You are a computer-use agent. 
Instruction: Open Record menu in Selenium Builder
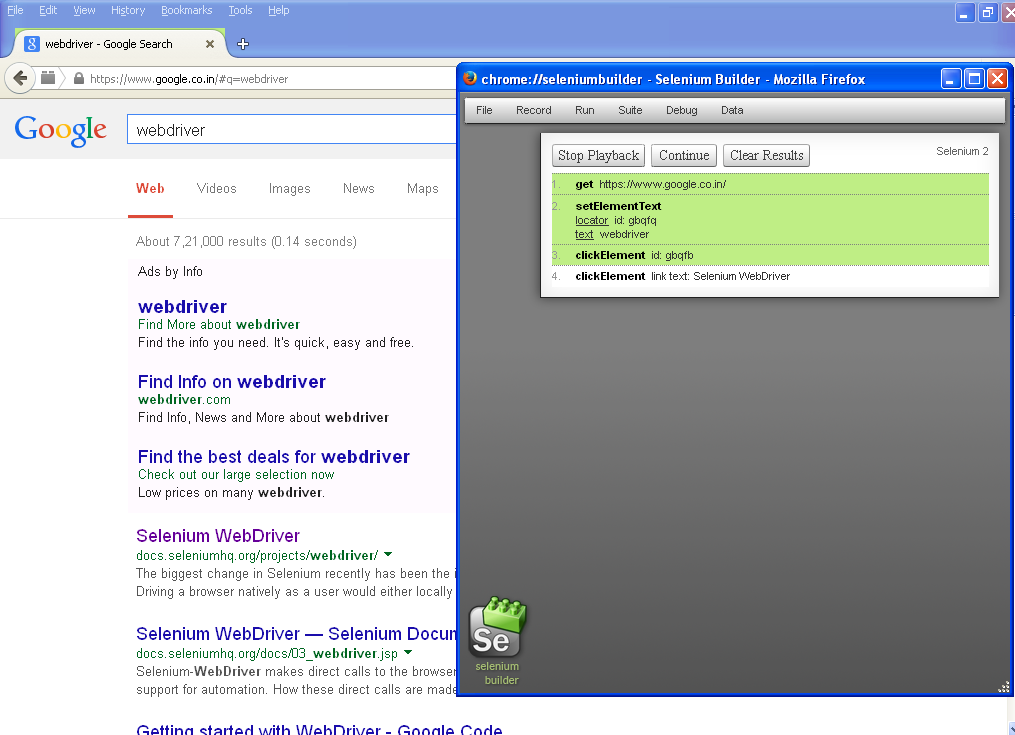point(533,110)
